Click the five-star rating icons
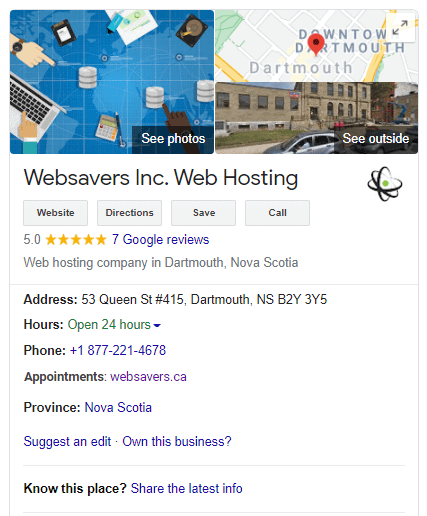Screen dimensions: 427x516 pos(76,240)
